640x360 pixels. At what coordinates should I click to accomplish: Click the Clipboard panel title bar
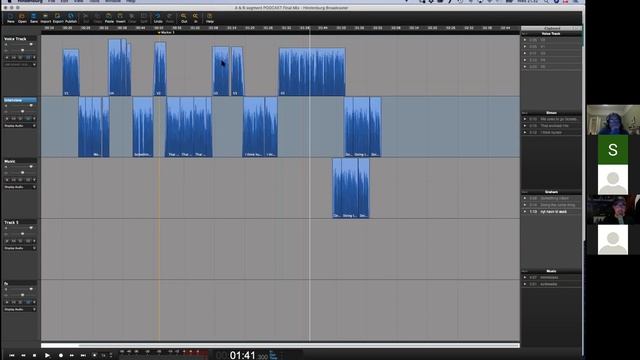[x=551, y=28]
